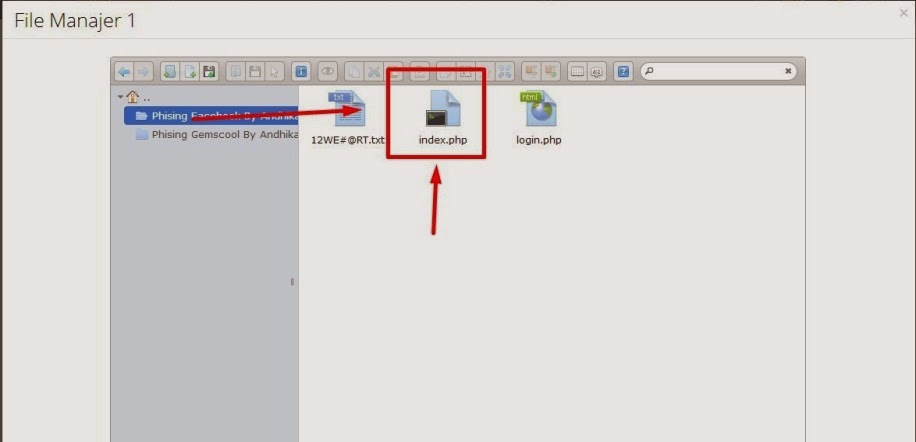Collapse the root tree arrow beside the home icon
The image size is (916, 442).
pos(120,98)
